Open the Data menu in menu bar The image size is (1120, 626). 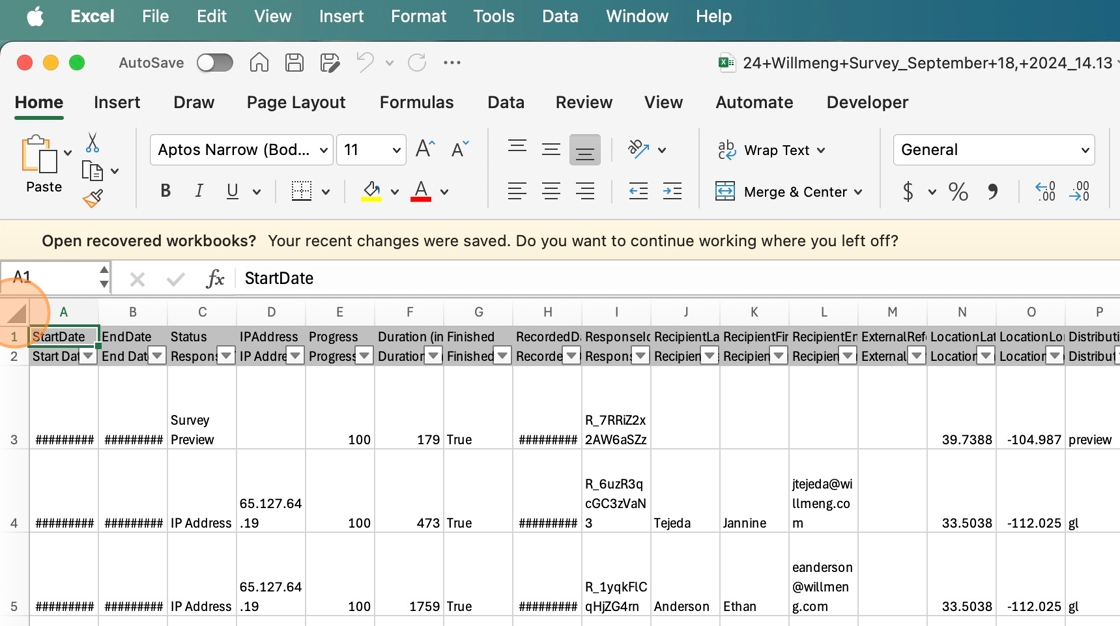click(x=560, y=16)
